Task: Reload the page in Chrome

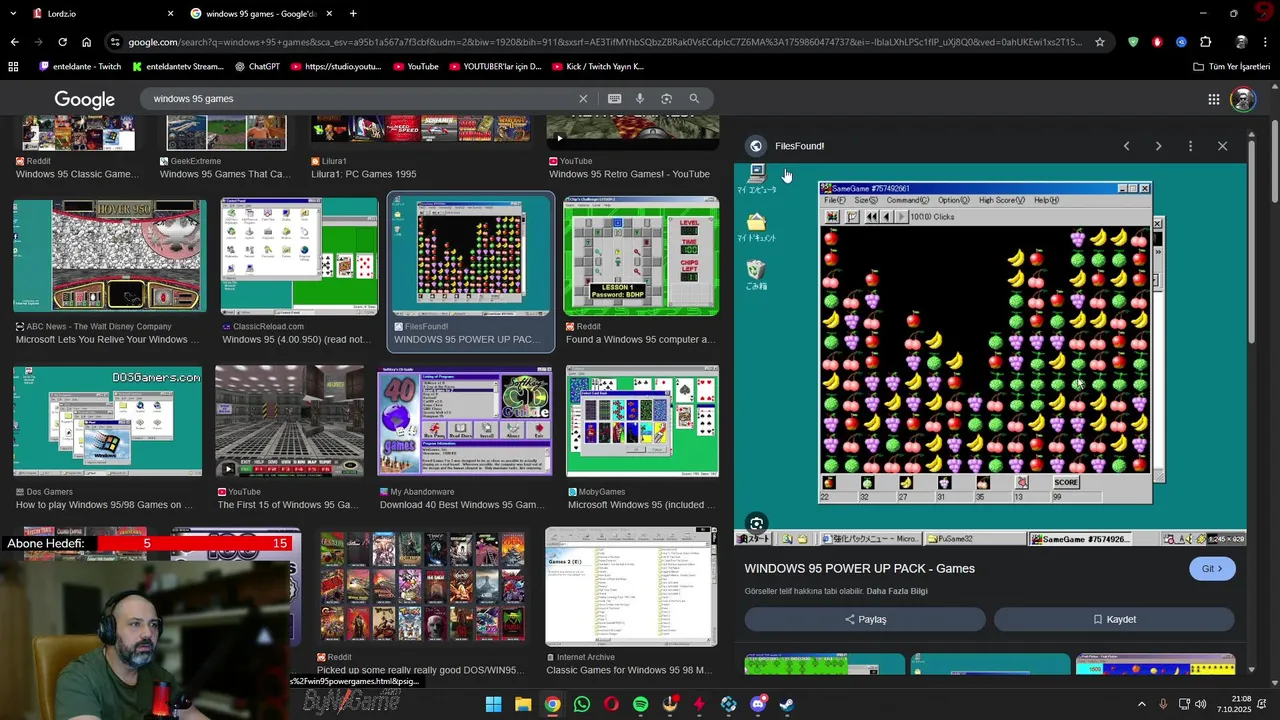Action: pyautogui.click(x=62, y=42)
